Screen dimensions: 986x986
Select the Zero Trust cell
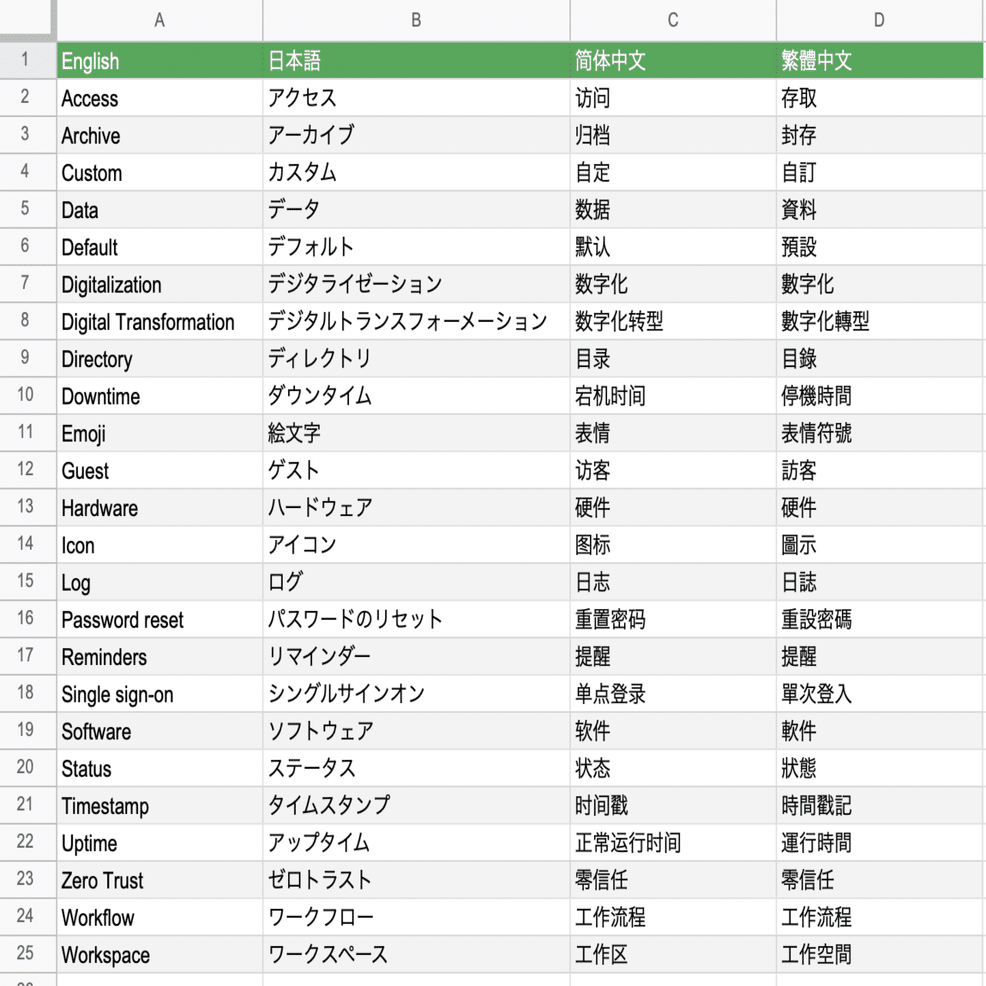pos(160,880)
